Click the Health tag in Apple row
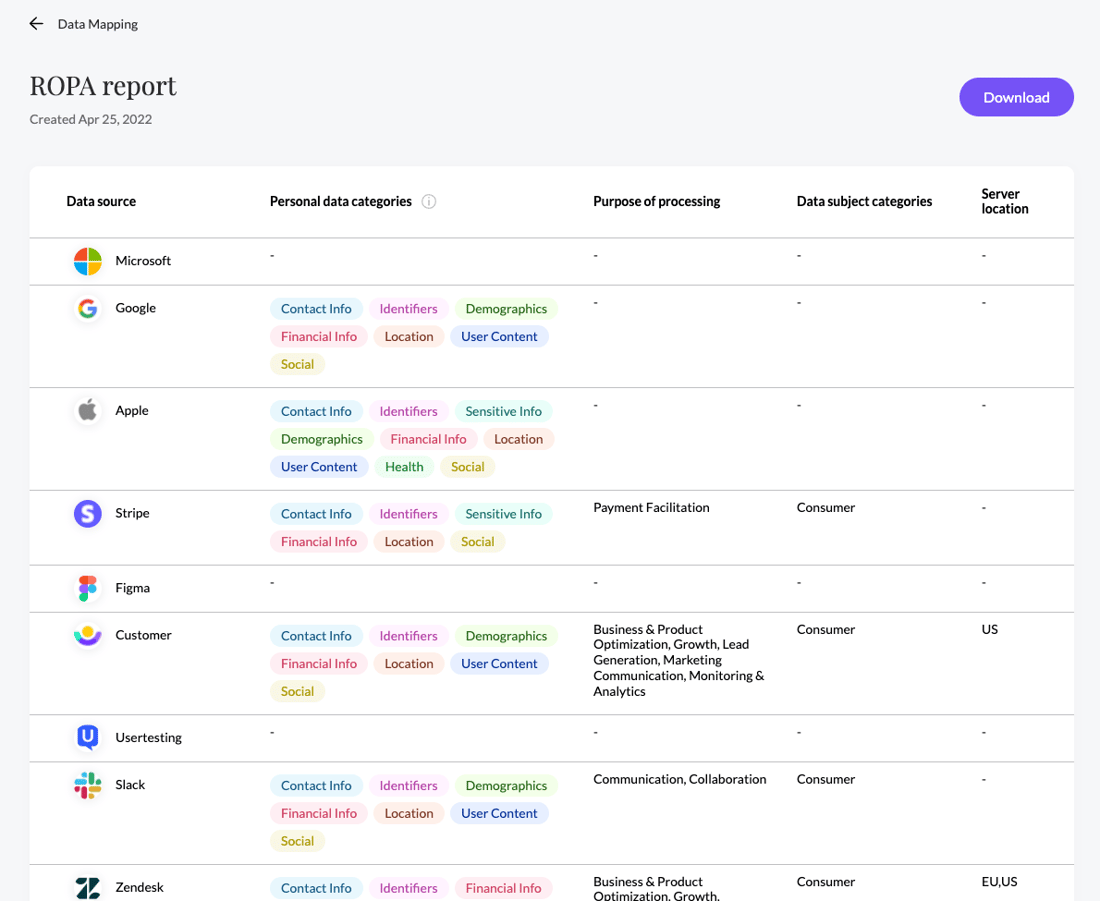Screen dimensions: 1100x901 pos(404,466)
